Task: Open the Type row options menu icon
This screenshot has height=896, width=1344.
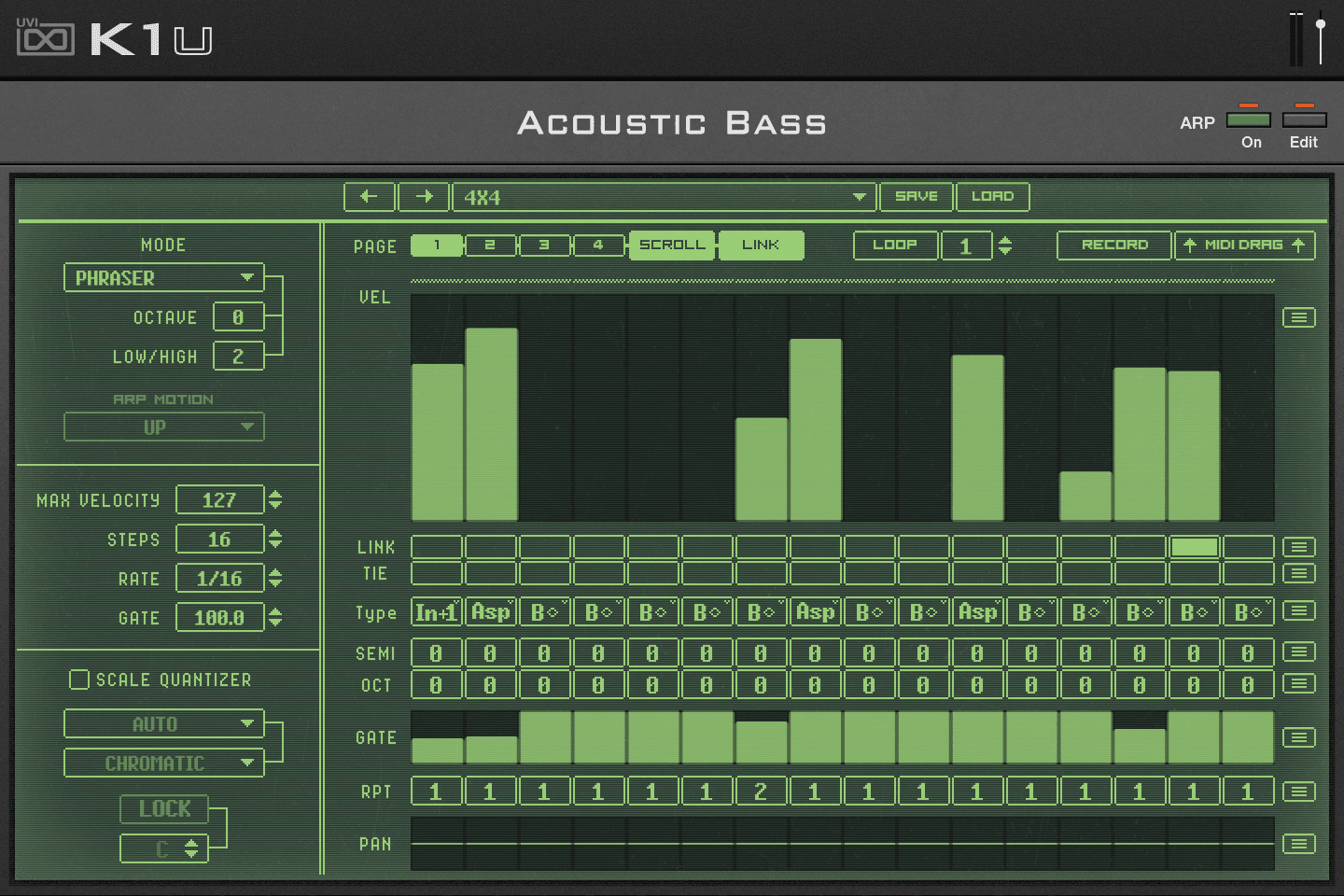Action: tap(1298, 610)
